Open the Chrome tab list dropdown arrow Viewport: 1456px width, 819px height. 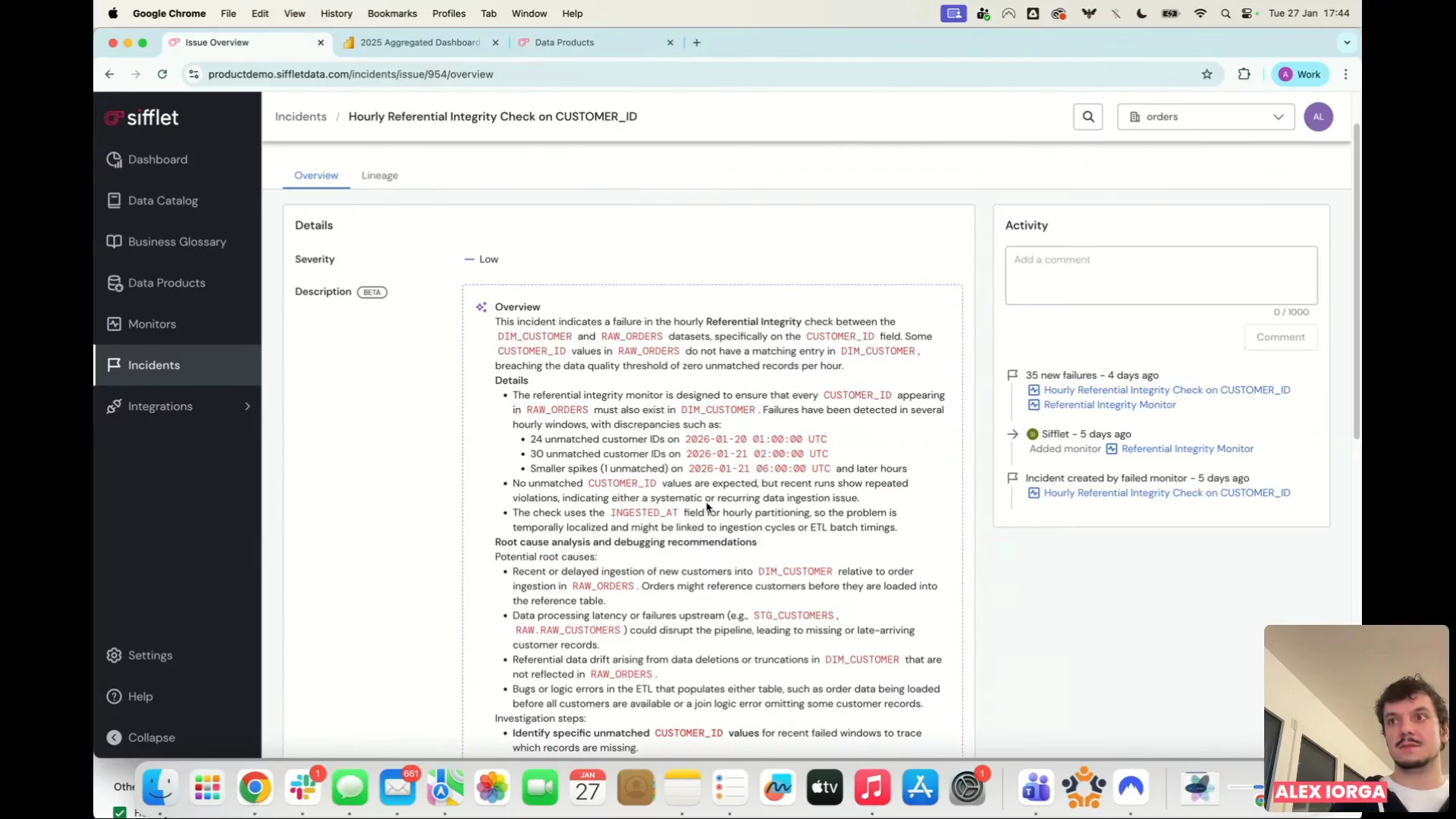click(x=1347, y=42)
